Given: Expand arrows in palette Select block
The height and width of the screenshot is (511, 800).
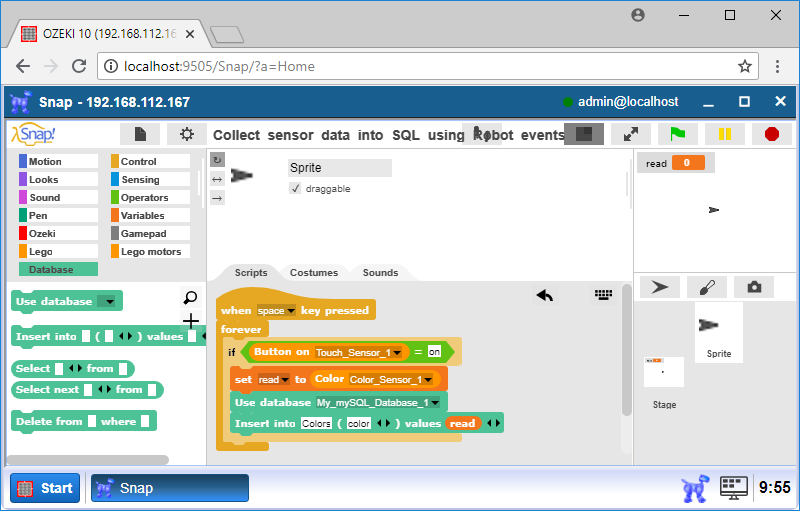Looking at the screenshot, I should (x=75, y=369).
